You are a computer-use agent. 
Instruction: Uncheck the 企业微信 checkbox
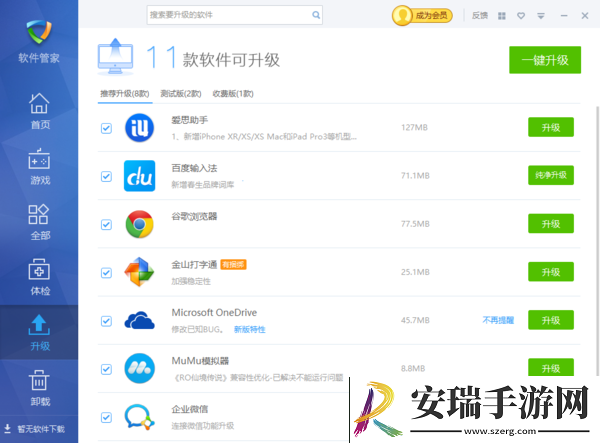[106, 417]
